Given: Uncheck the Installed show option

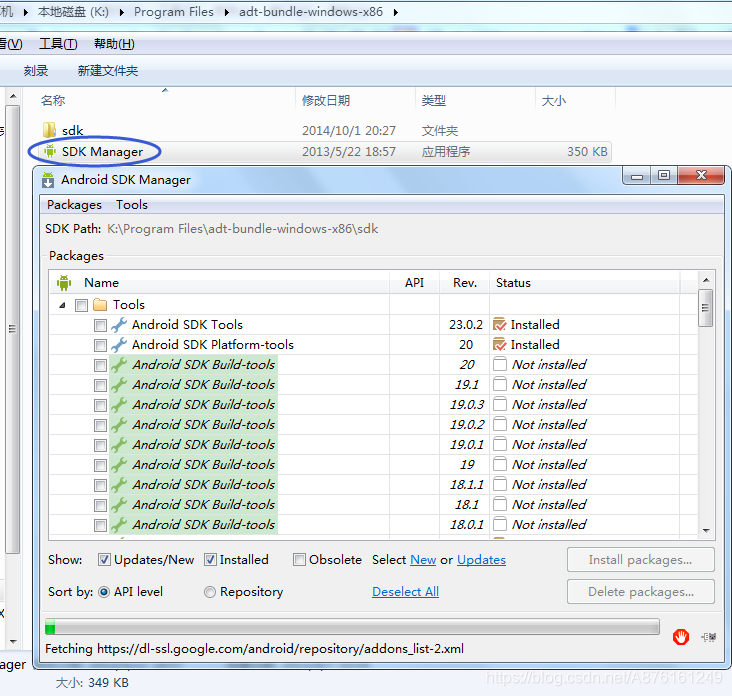Looking at the screenshot, I should pos(210,559).
